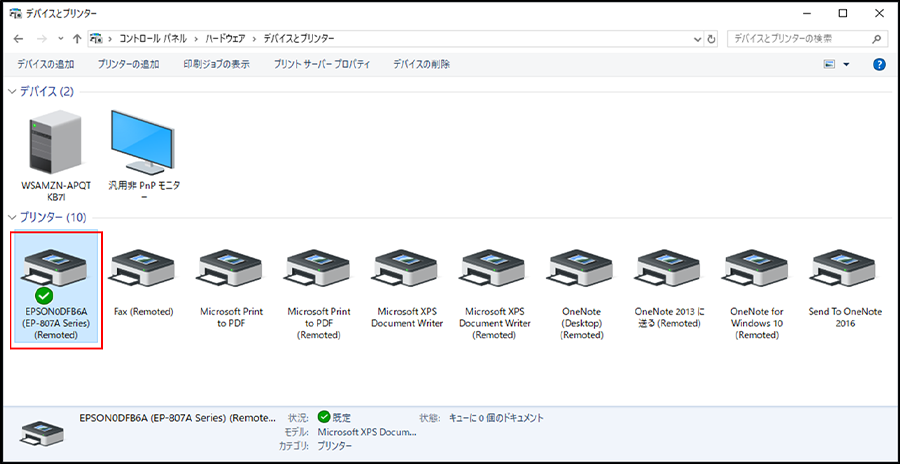This screenshot has height=464, width=900.
Task: Click the view change icon in toolbar
Action: click(829, 64)
